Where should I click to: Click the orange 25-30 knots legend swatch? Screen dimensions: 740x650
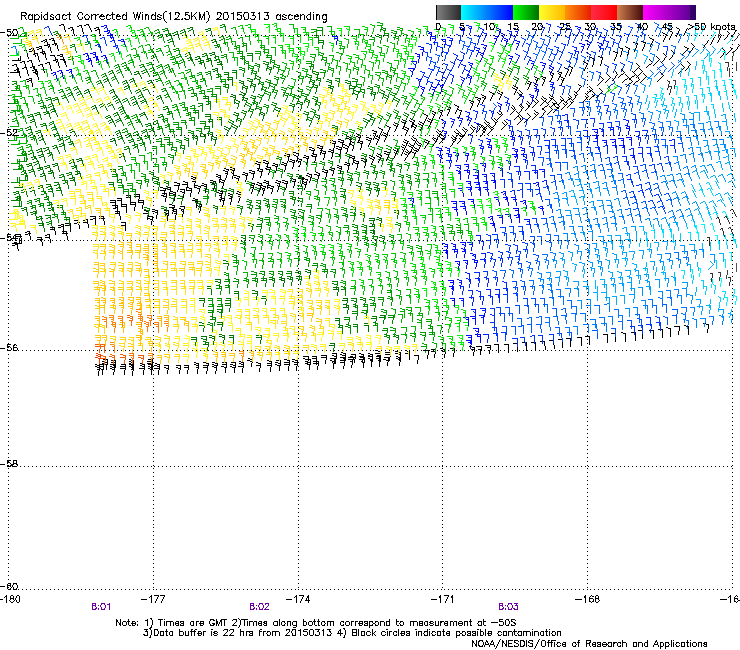pos(578,12)
